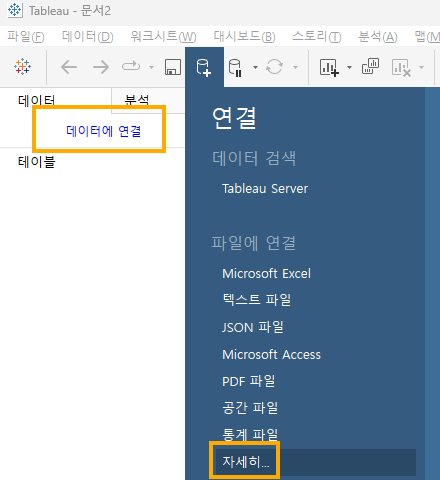Click the refresh data source icon
The height and width of the screenshot is (480, 440).
(274, 67)
